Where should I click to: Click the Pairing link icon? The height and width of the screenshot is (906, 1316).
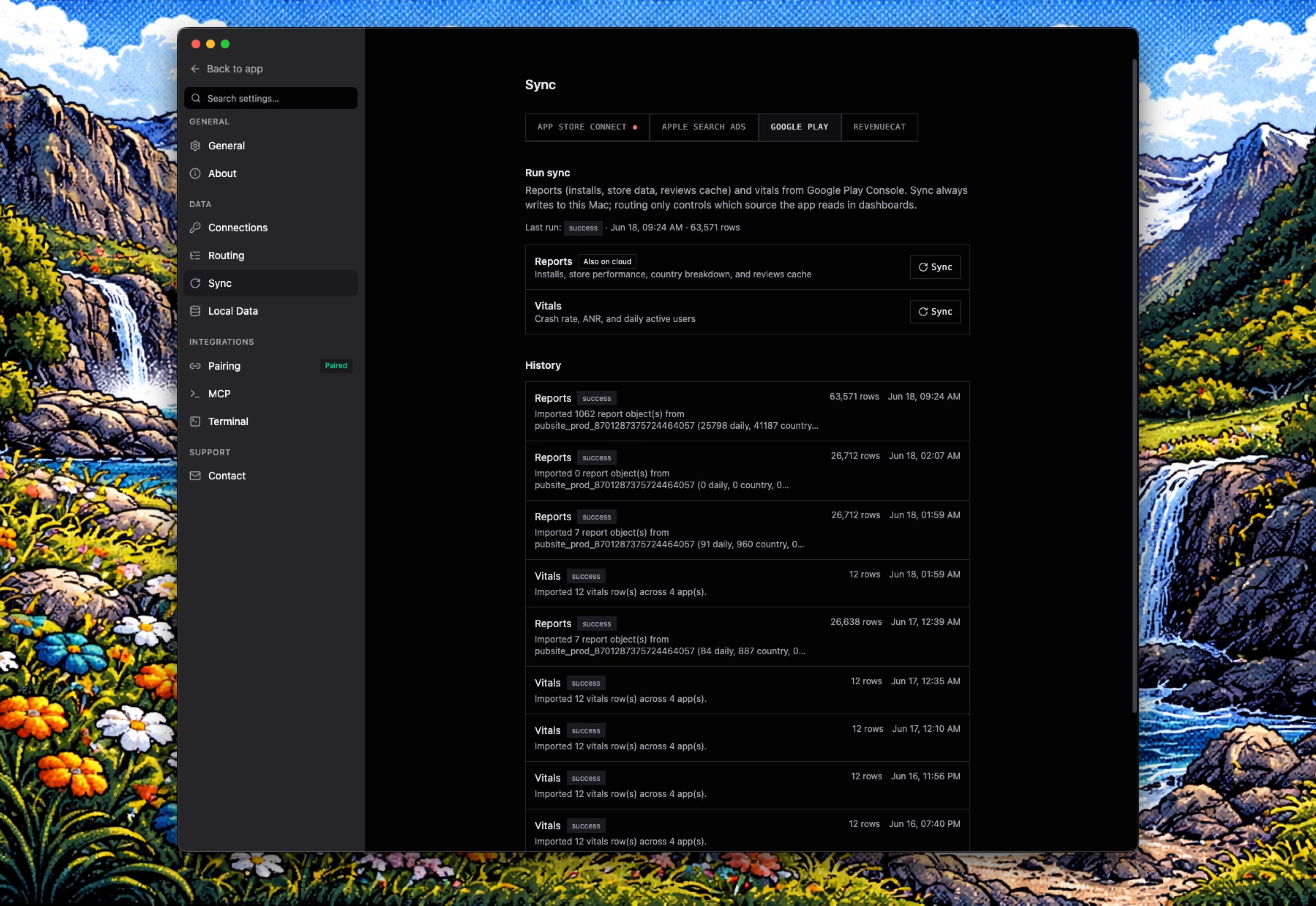point(195,365)
